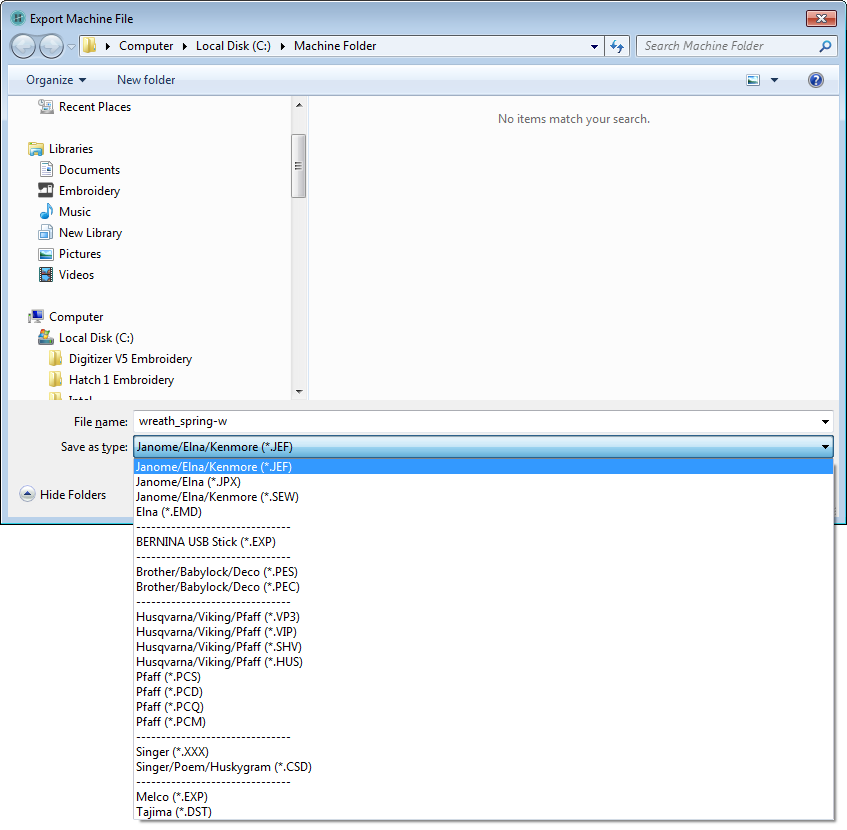Select Husqvarna/Viking/Pfaff (*.HUS) format
847x830 pixels.
[483, 662]
